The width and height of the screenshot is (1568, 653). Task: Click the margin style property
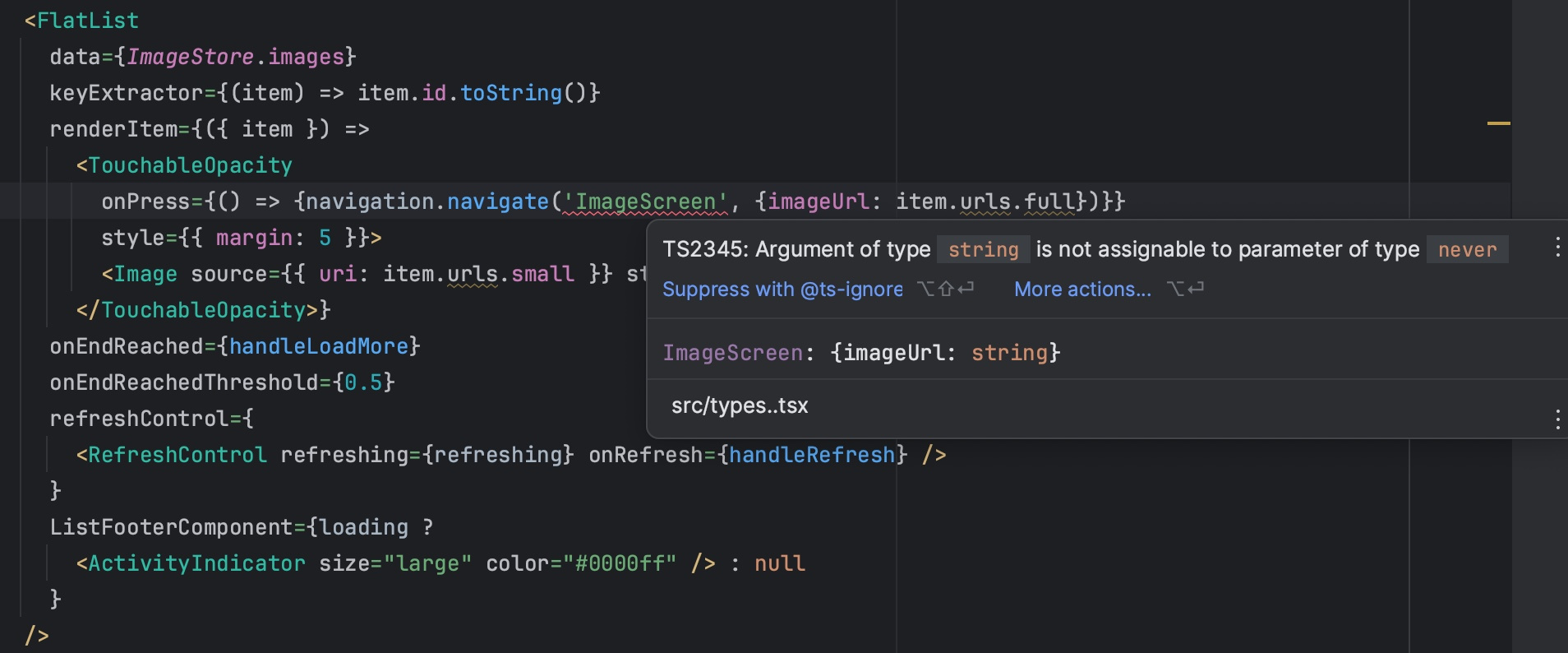tap(254, 238)
